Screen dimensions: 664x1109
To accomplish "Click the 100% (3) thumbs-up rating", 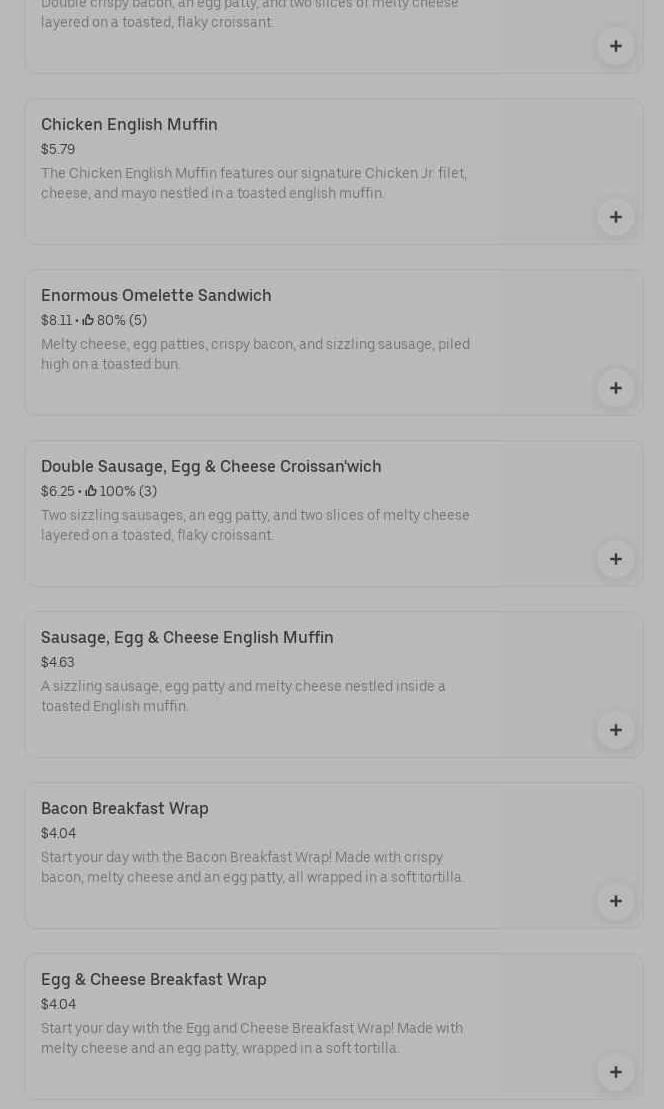I will 121,492.
